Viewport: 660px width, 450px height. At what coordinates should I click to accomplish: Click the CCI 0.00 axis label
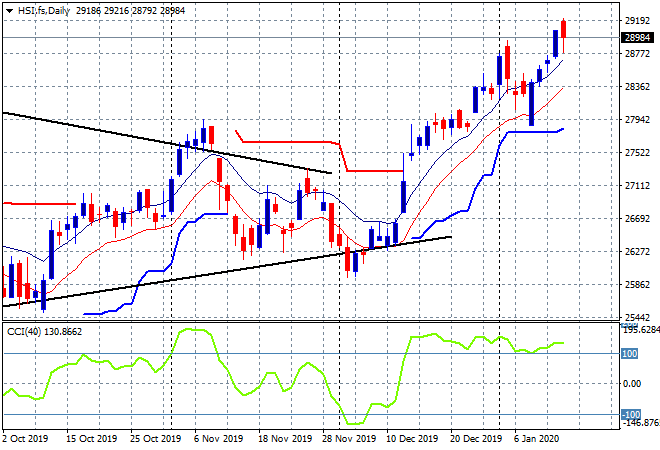[x=632, y=383]
